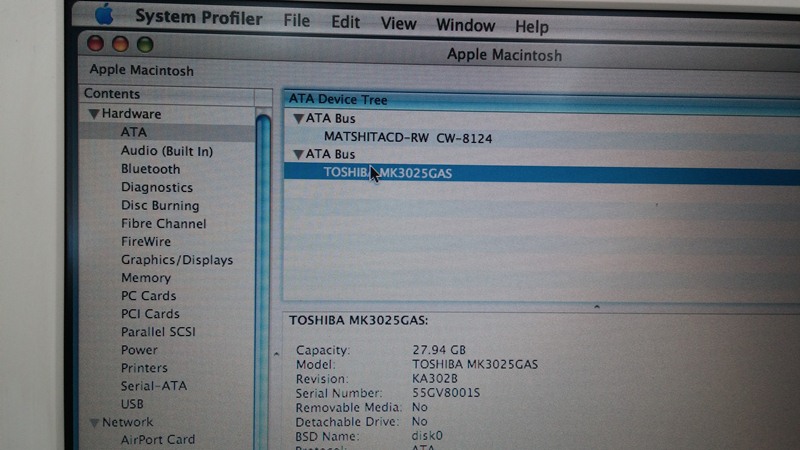Click the Apple Macintosh label under title bar
Image resolution: width=800 pixels, height=450 pixels.
click(141, 70)
